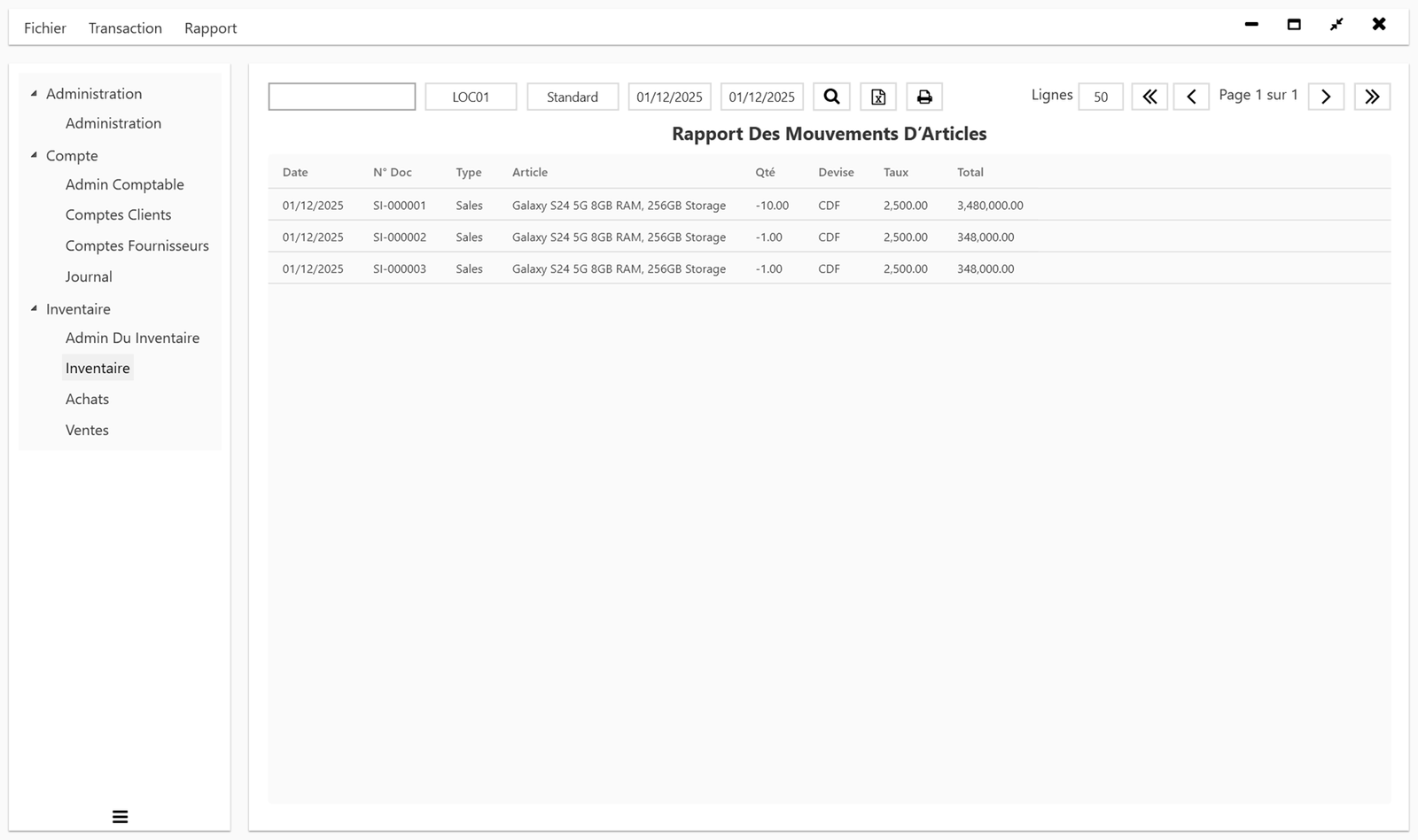Select the Journal entry in the sidebar
The image size is (1418, 840).
coord(89,276)
